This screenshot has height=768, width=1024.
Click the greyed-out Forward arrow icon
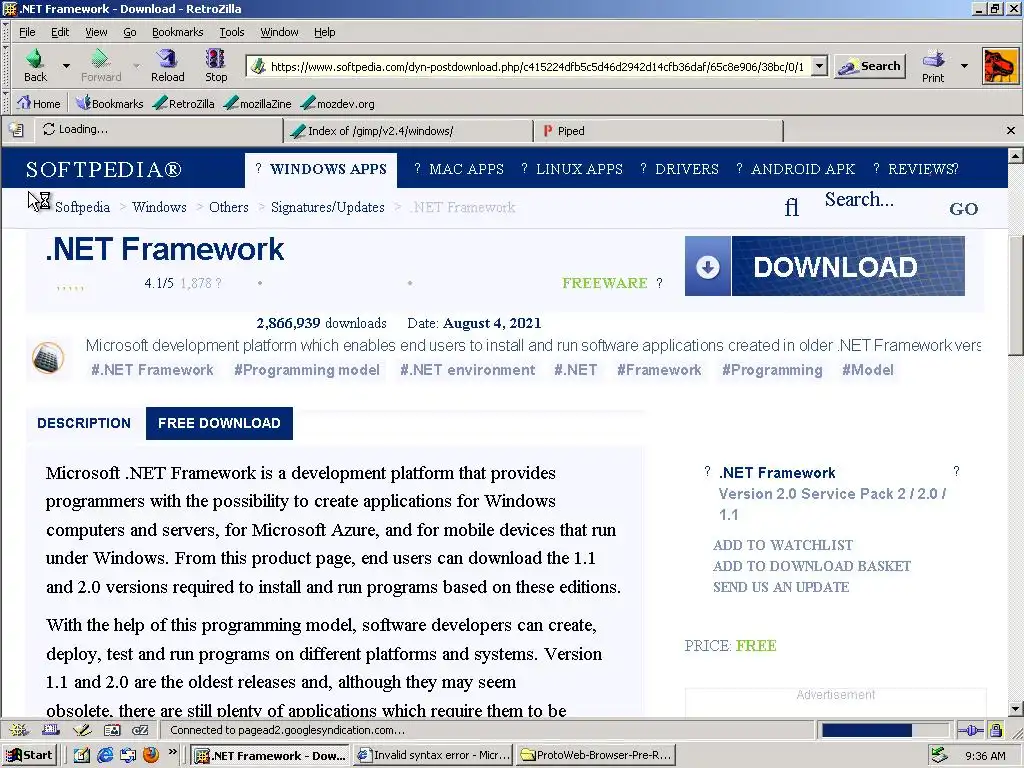(x=99, y=59)
